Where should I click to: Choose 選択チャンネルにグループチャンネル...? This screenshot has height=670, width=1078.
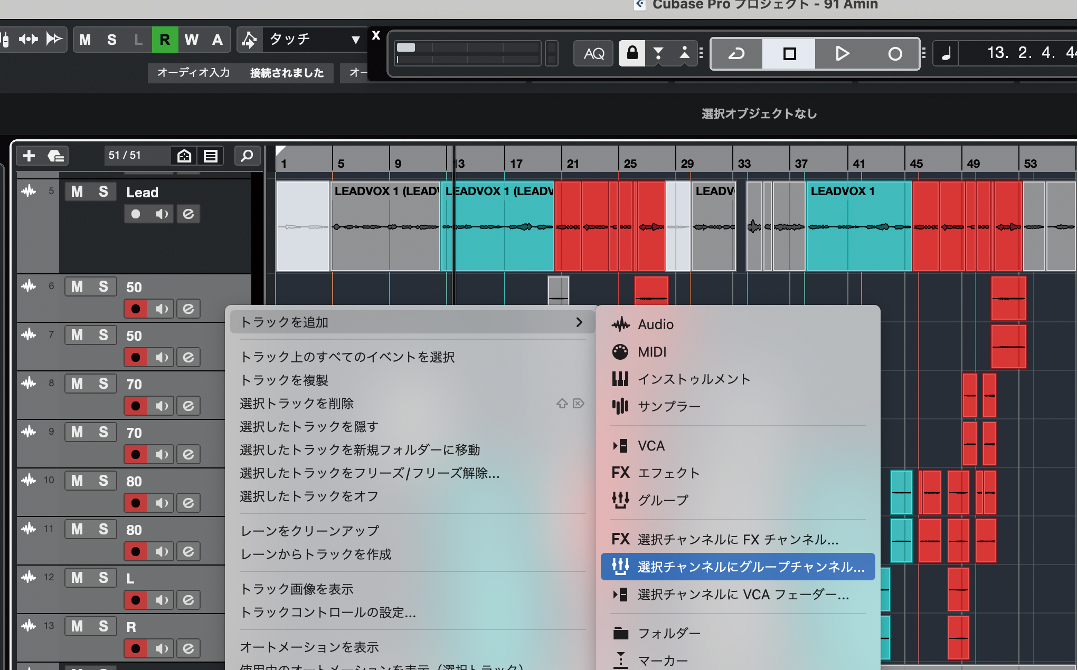point(738,567)
